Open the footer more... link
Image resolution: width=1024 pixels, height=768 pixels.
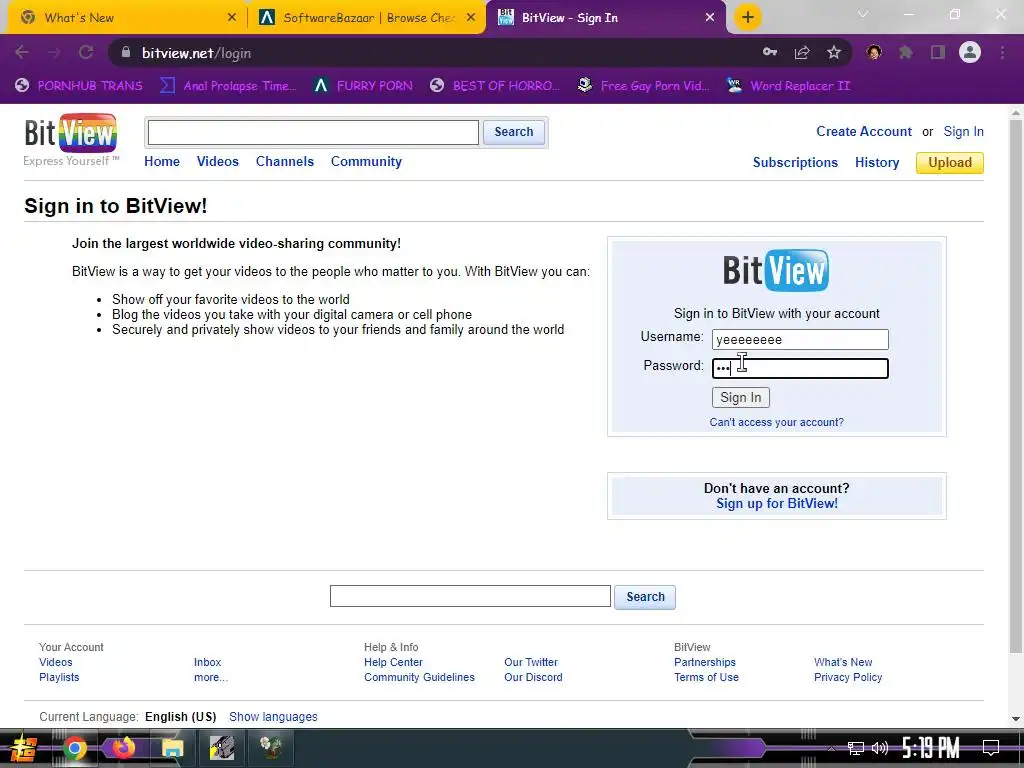(210, 677)
